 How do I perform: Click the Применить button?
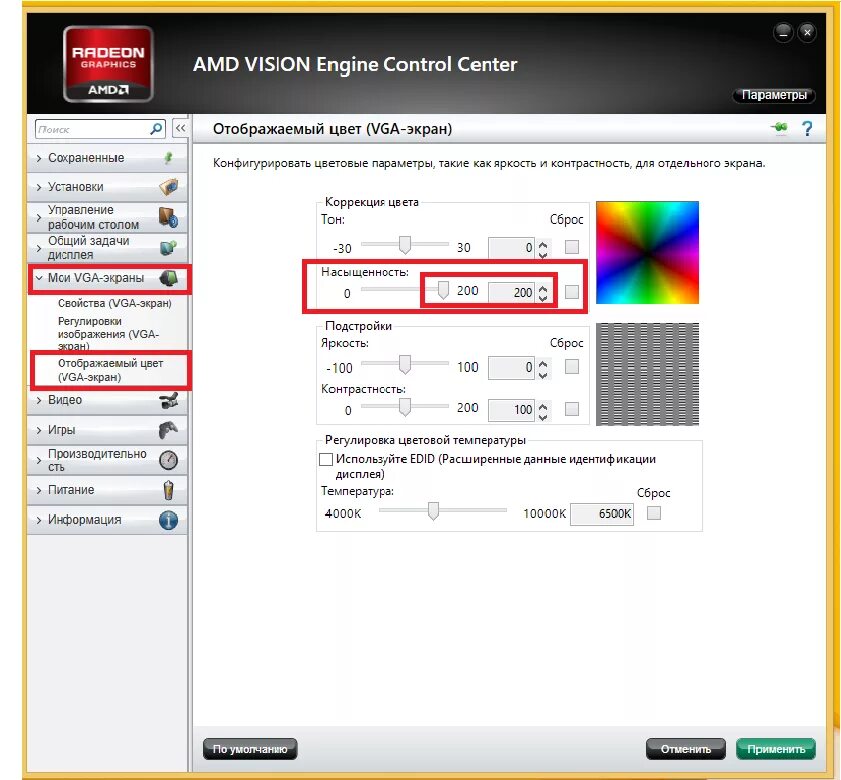click(x=776, y=749)
